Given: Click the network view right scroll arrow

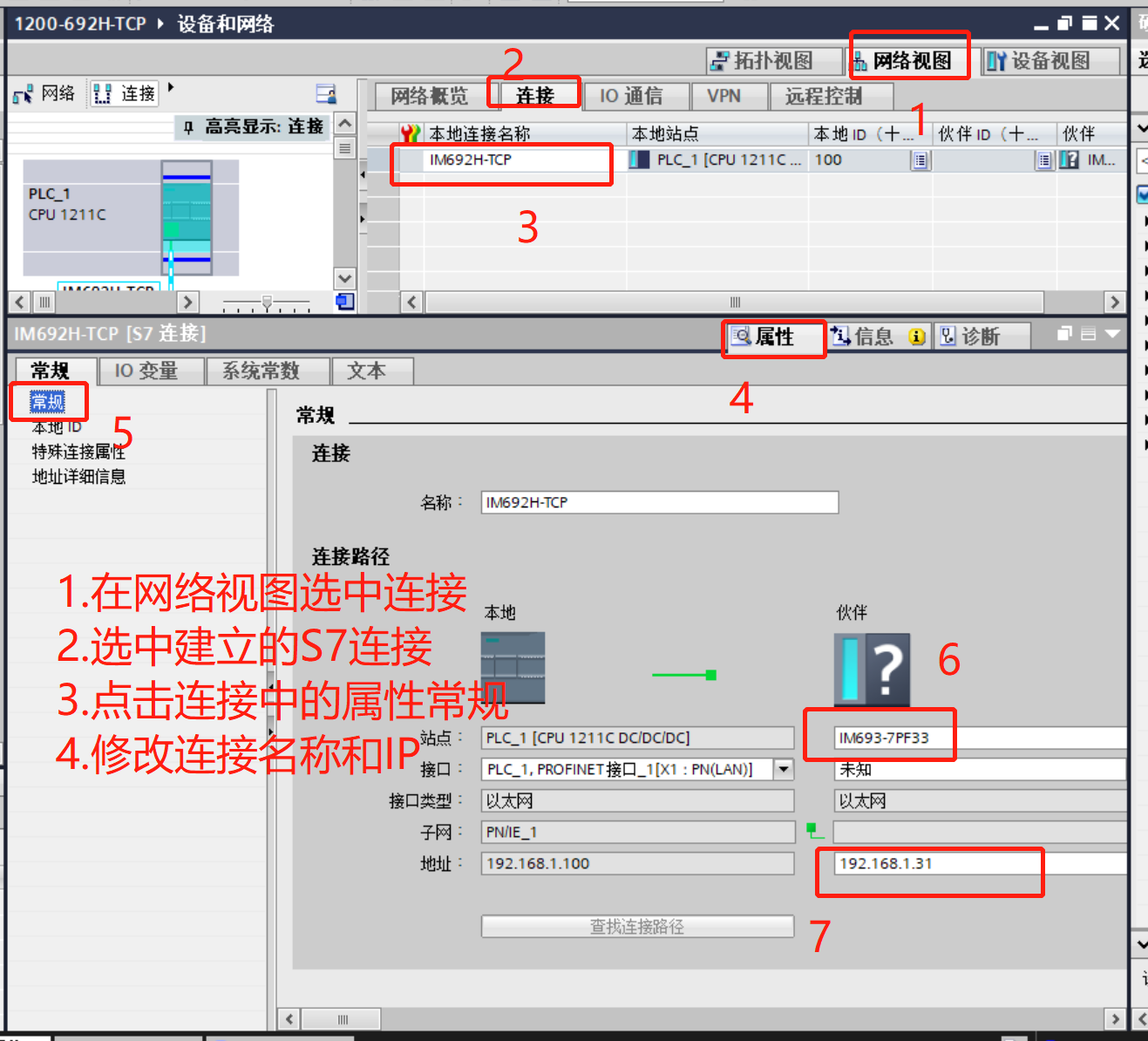Looking at the screenshot, I should pos(187,303).
